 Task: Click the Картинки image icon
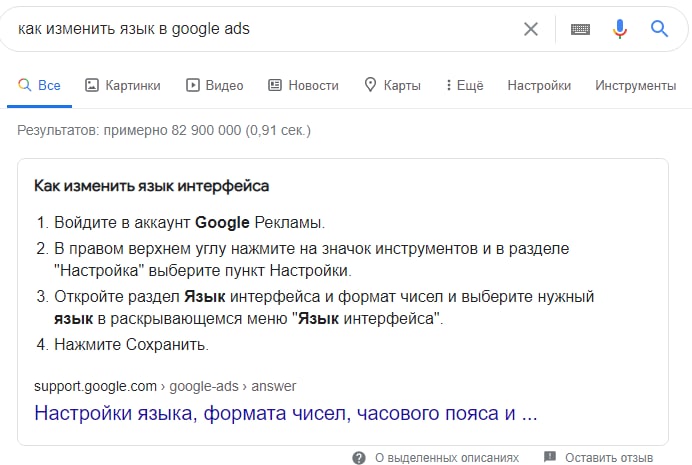[92, 85]
